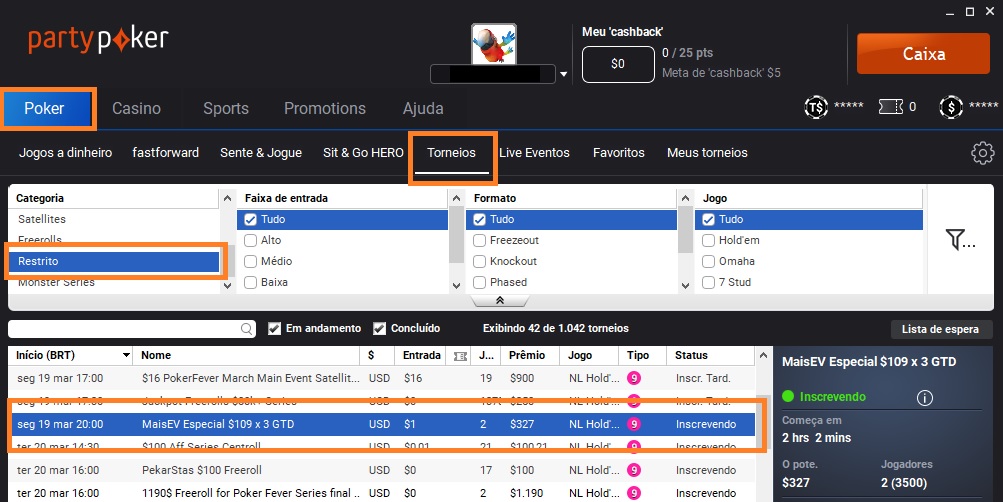Click the $0 cashback box

point(618,64)
